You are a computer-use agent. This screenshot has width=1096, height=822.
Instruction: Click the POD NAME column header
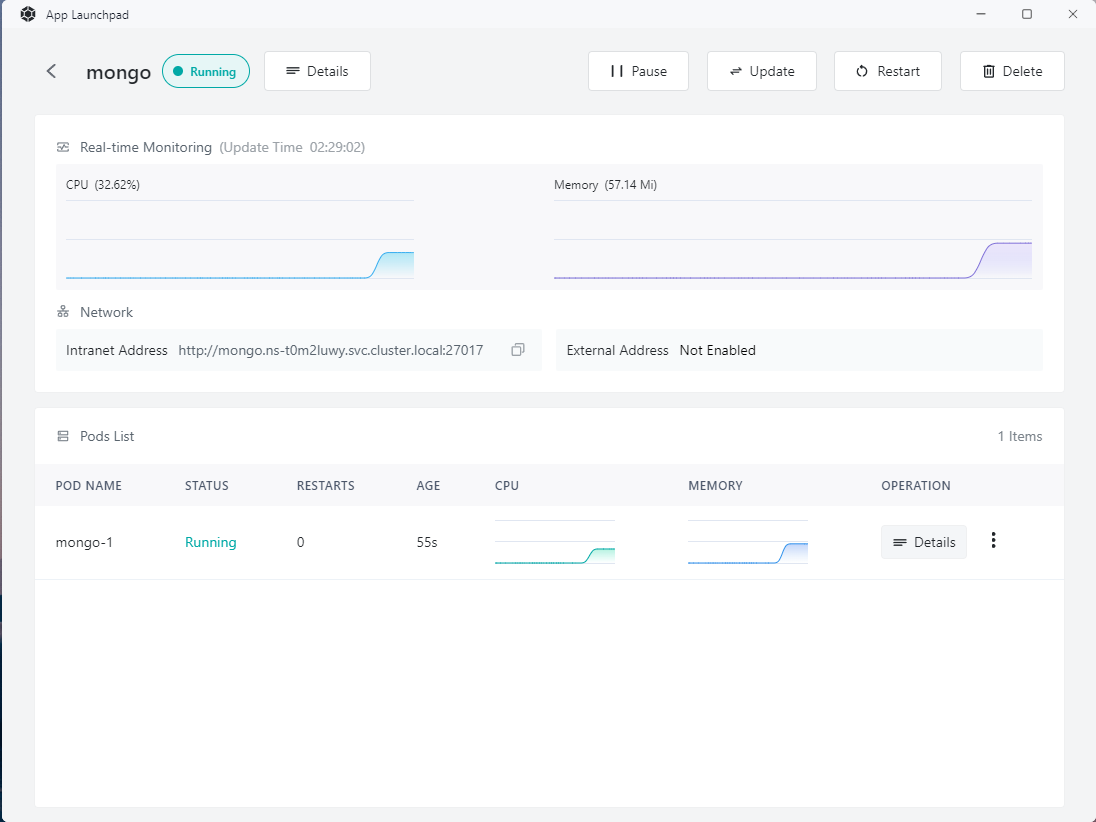(89, 486)
